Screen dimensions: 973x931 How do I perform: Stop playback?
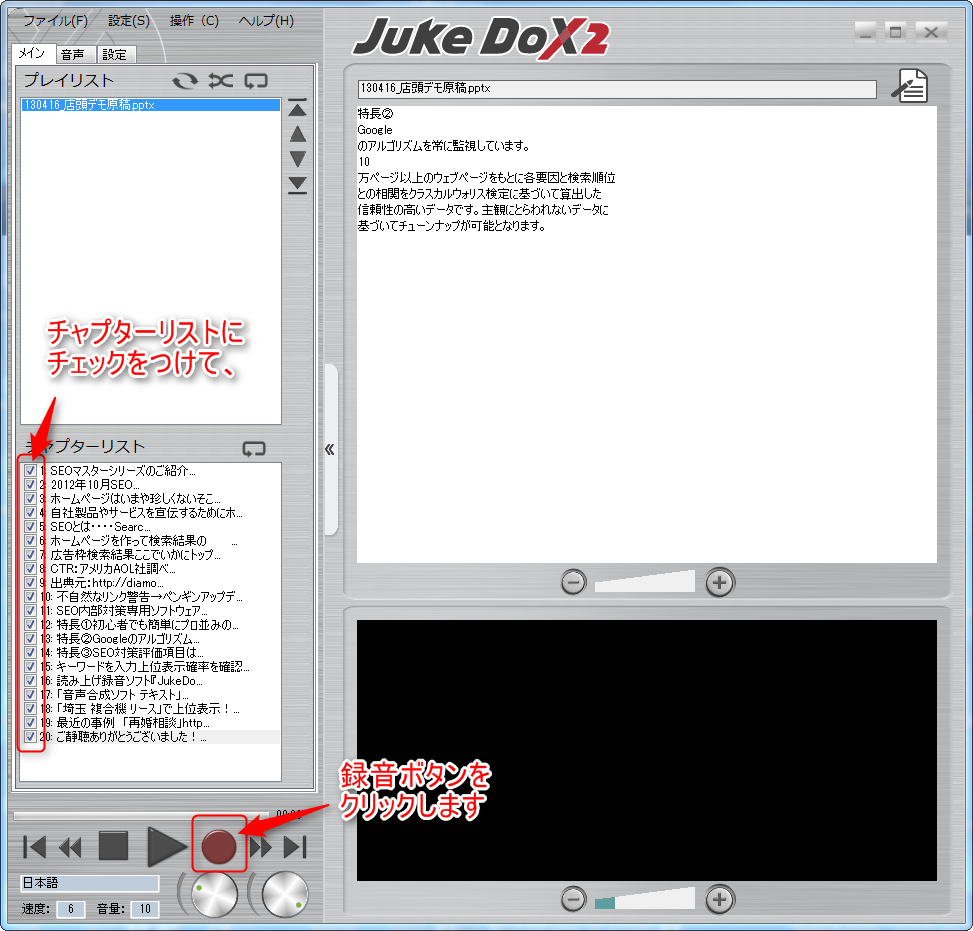click(113, 846)
